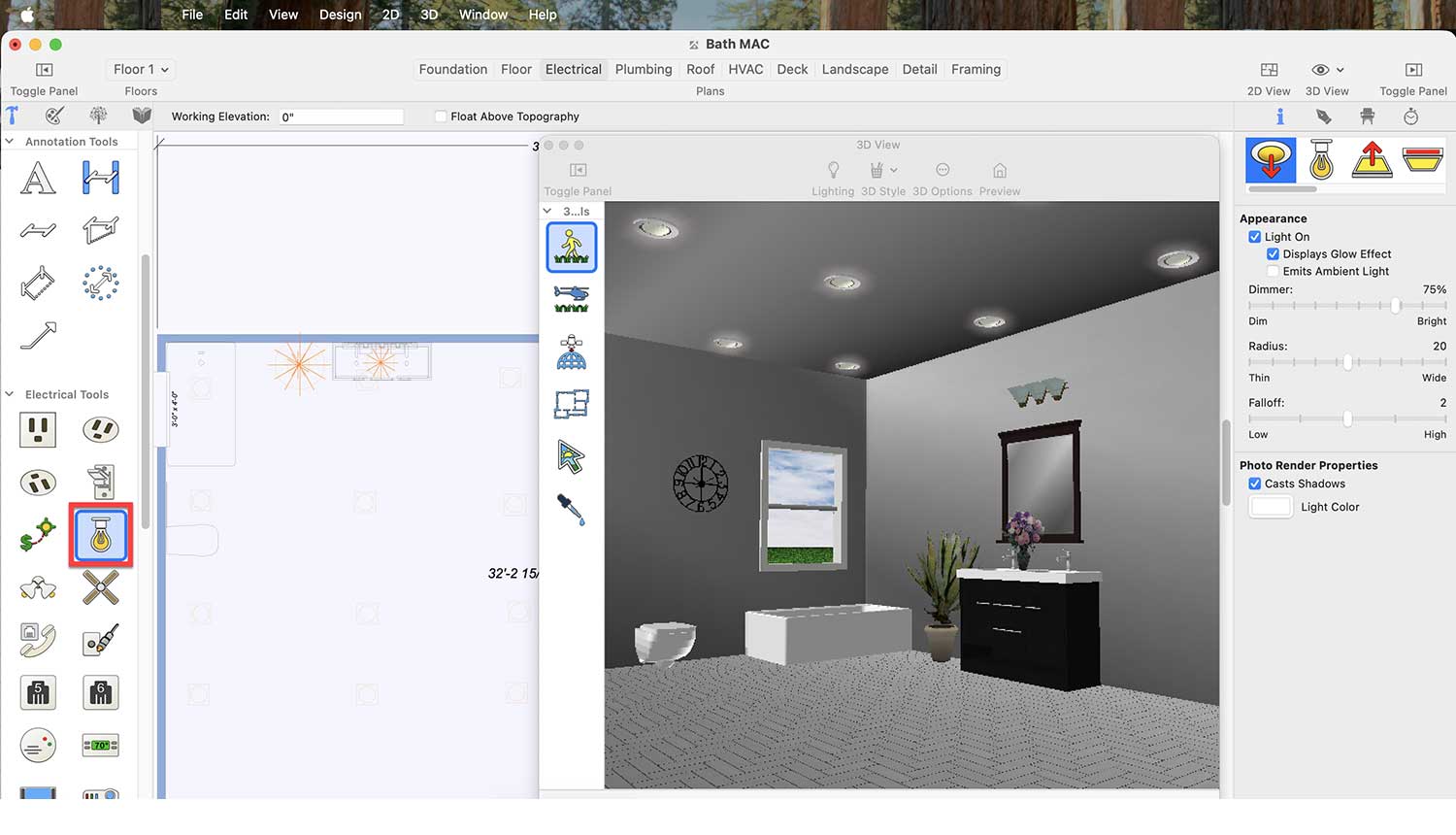Image resolution: width=1456 pixels, height=835 pixels.
Task: Enable Emits Ambient Light option
Action: (x=1273, y=272)
